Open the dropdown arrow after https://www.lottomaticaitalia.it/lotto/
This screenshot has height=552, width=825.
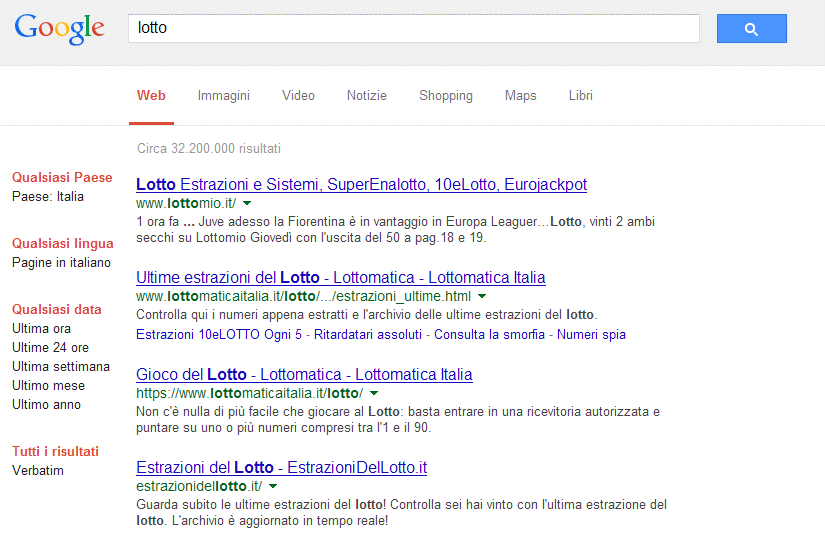[374, 393]
